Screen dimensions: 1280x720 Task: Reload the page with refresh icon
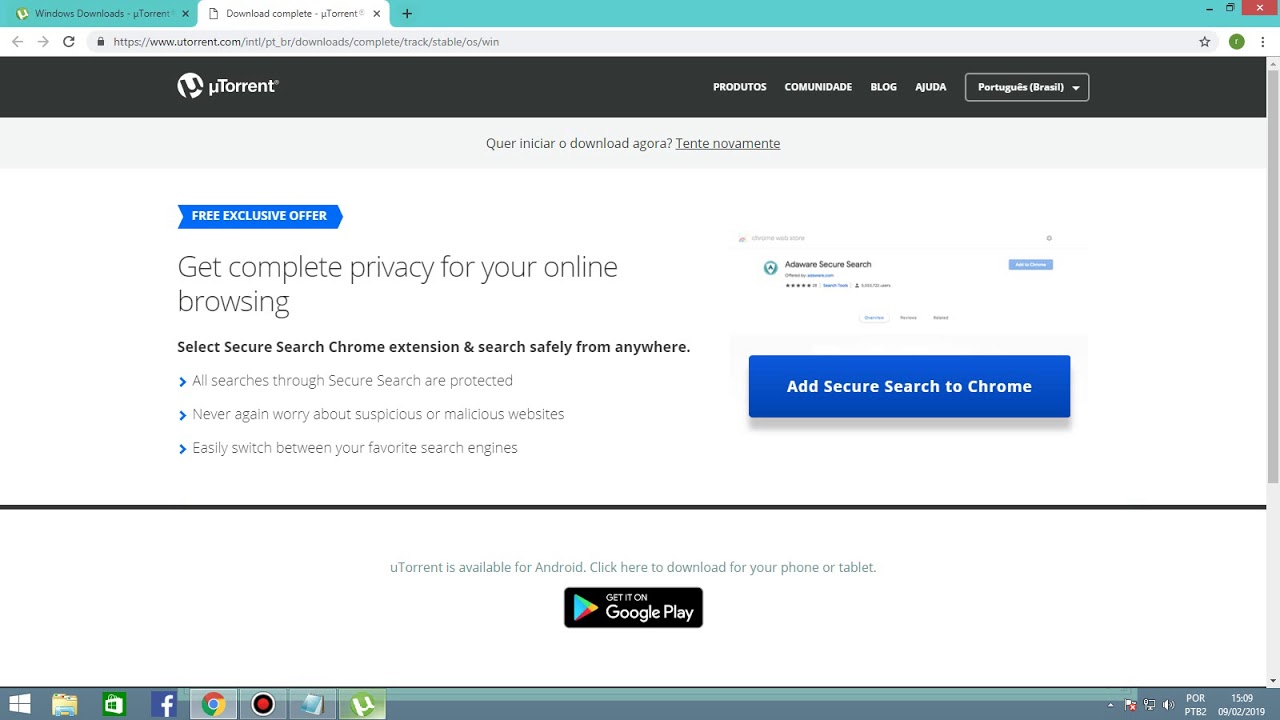(x=69, y=42)
